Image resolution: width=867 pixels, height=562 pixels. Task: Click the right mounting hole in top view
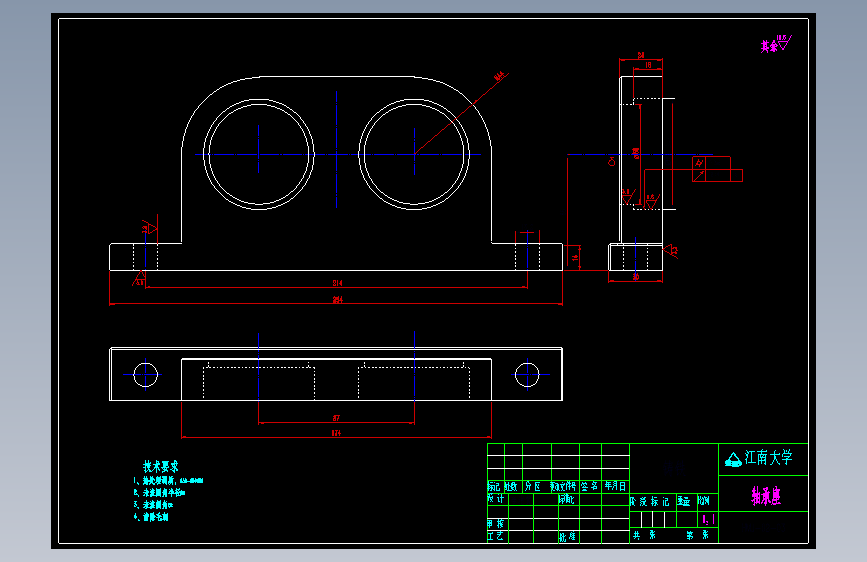pos(527,374)
